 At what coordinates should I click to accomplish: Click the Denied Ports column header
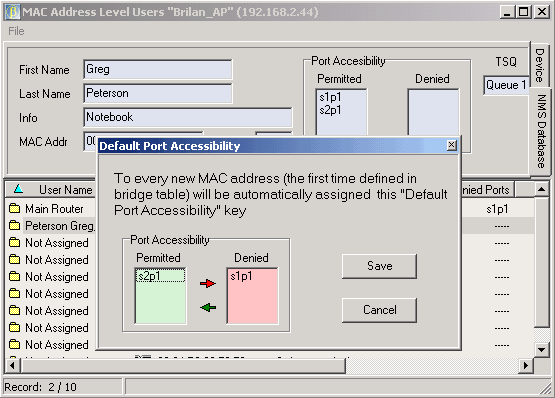[488, 189]
